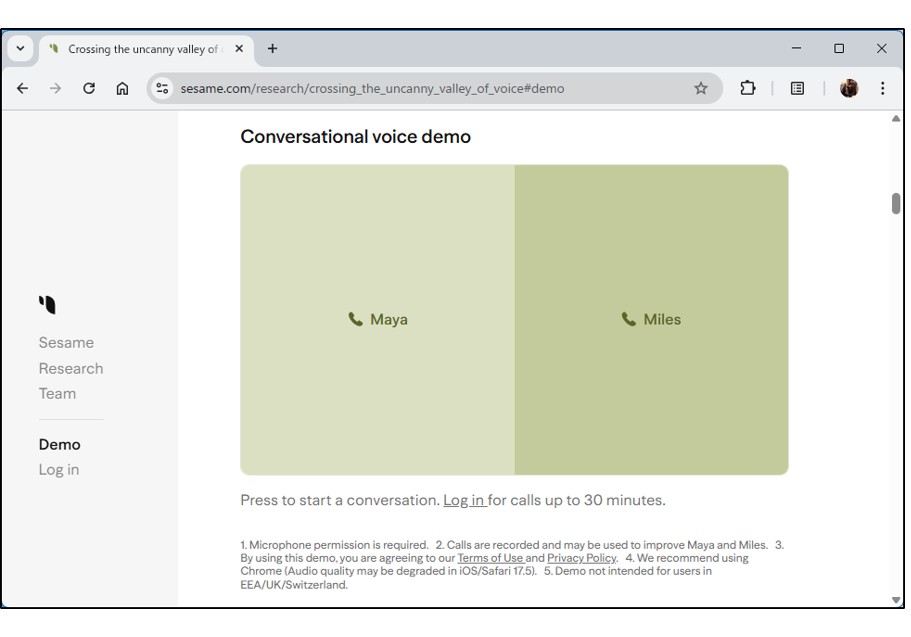Select Demo in the sidebar navigation
911x637 pixels.
pyautogui.click(x=59, y=444)
